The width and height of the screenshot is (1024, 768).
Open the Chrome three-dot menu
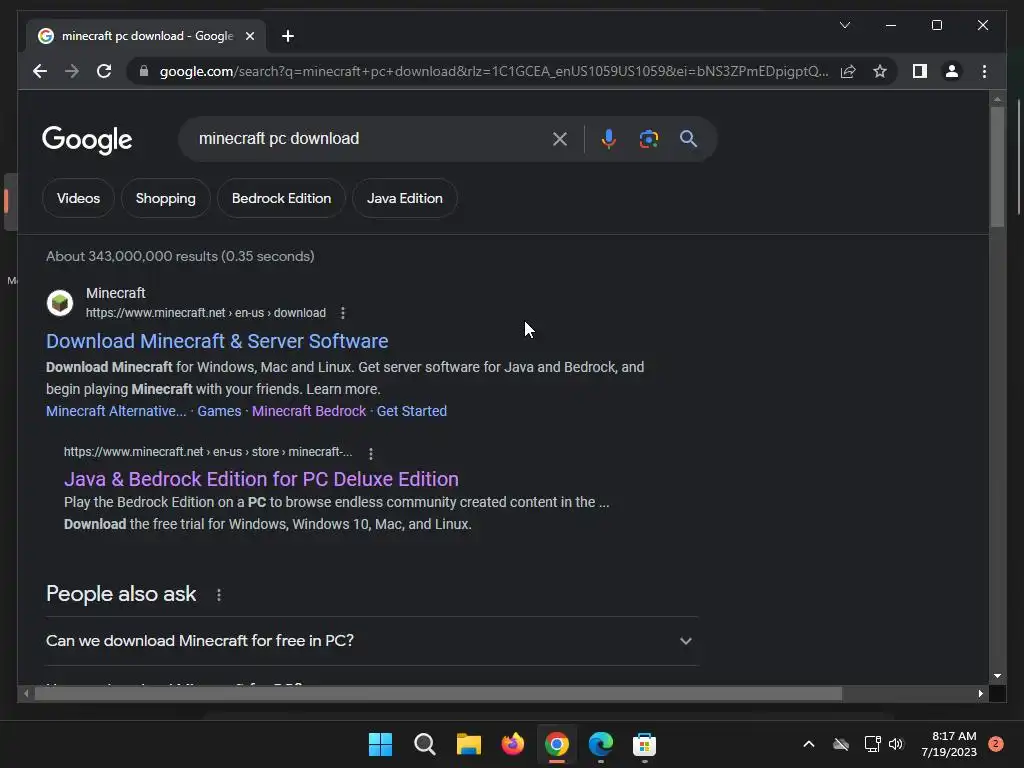coord(984,71)
